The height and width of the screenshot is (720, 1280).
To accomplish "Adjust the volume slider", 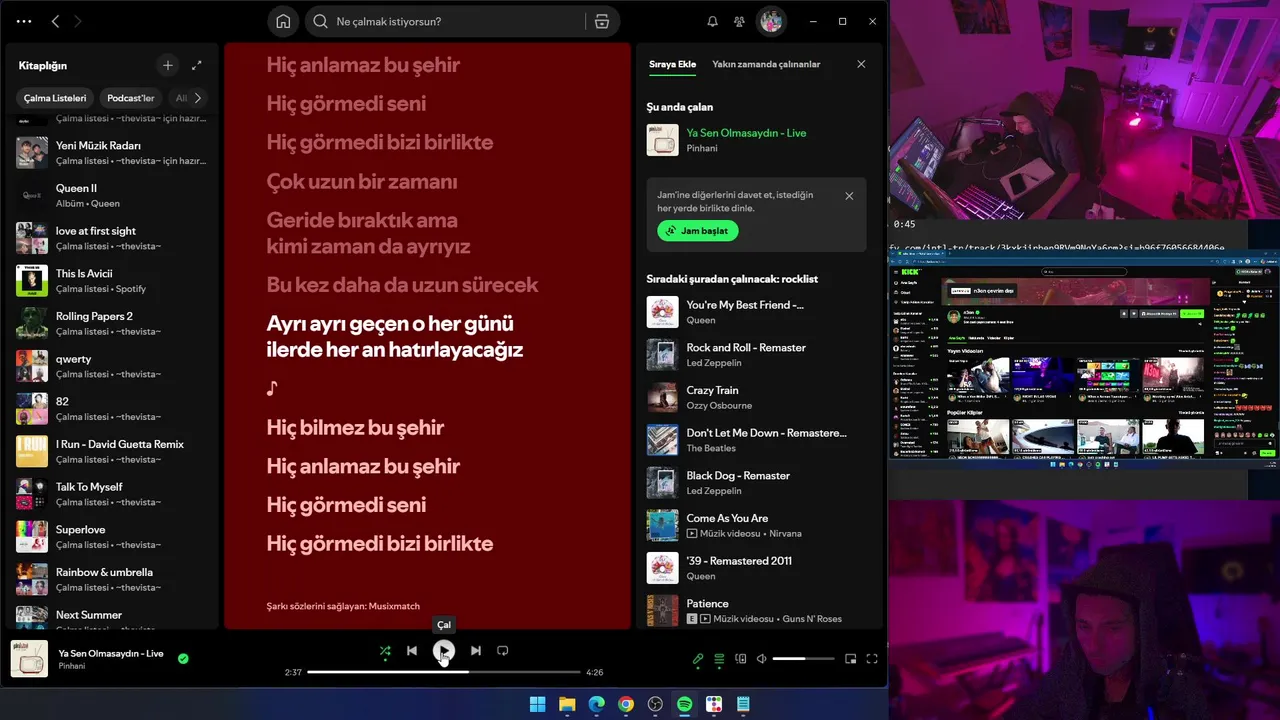I will pos(803,659).
